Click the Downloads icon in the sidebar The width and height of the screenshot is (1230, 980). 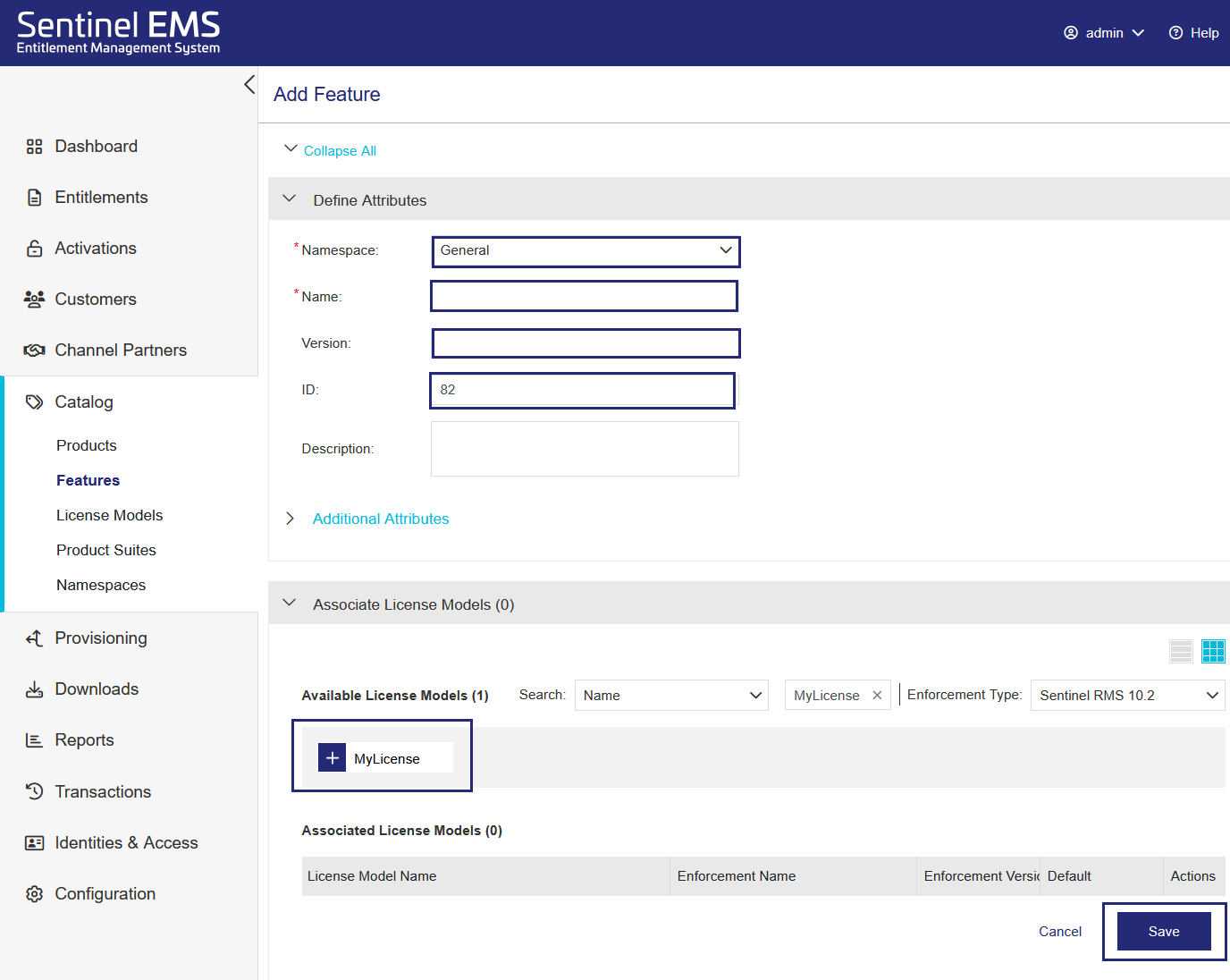[x=34, y=689]
